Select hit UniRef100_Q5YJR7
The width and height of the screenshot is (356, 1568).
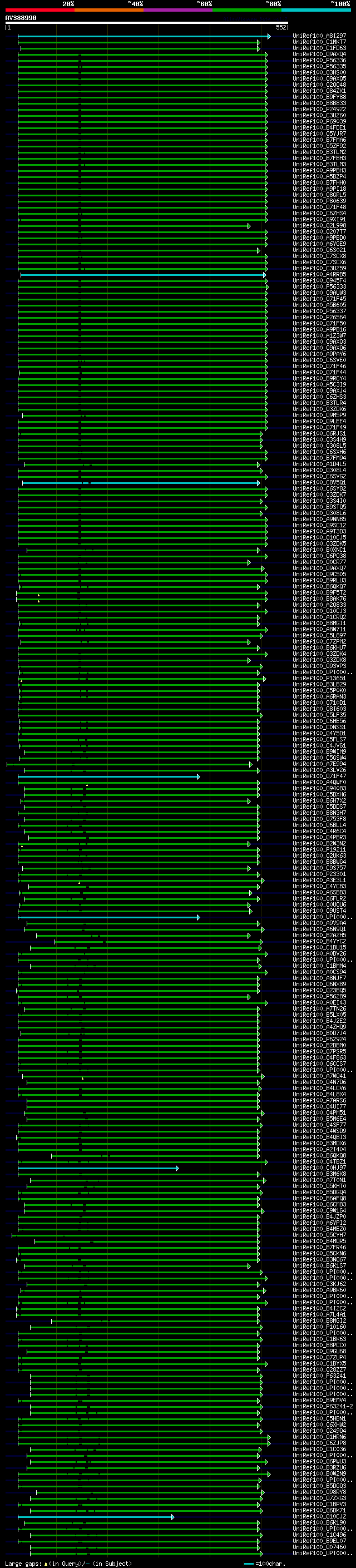[x=319, y=133]
